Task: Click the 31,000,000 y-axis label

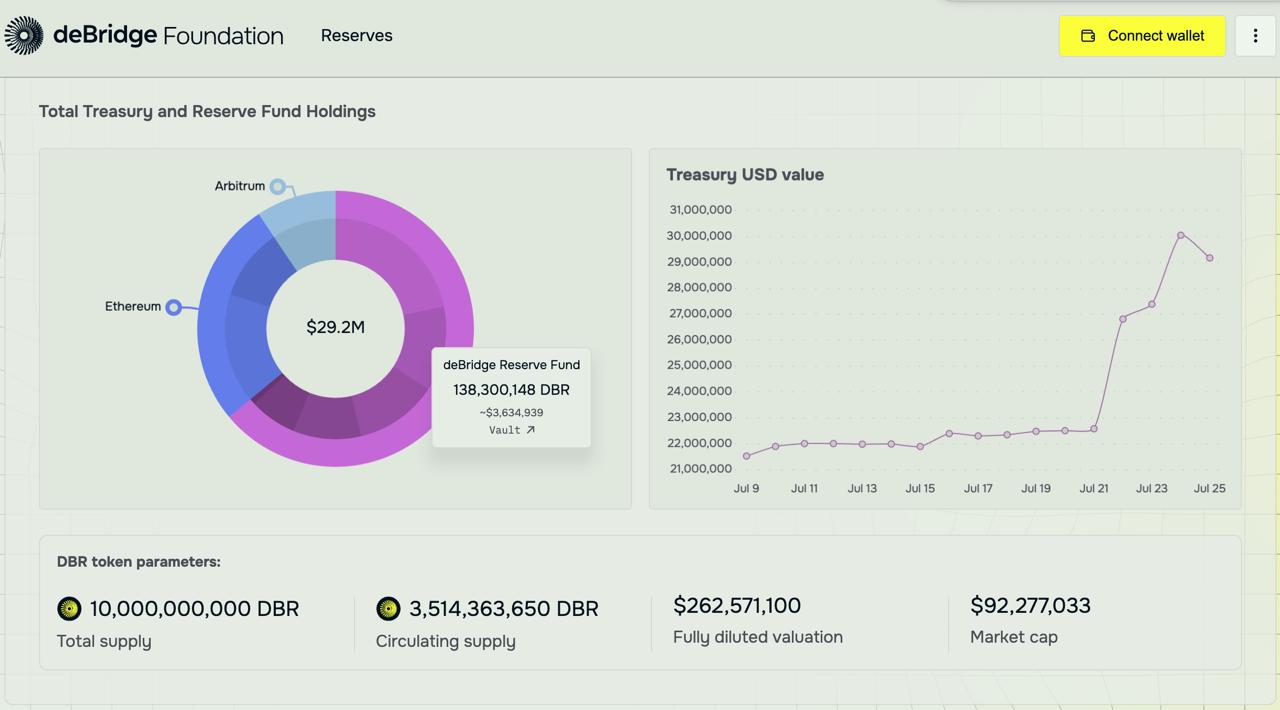Action: click(701, 210)
